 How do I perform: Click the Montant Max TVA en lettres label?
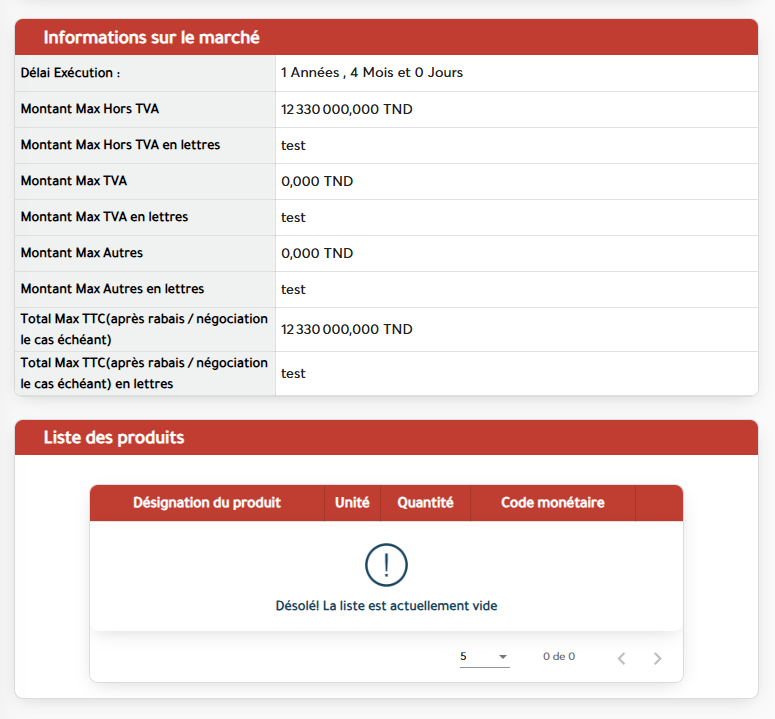tap(104, 217)
